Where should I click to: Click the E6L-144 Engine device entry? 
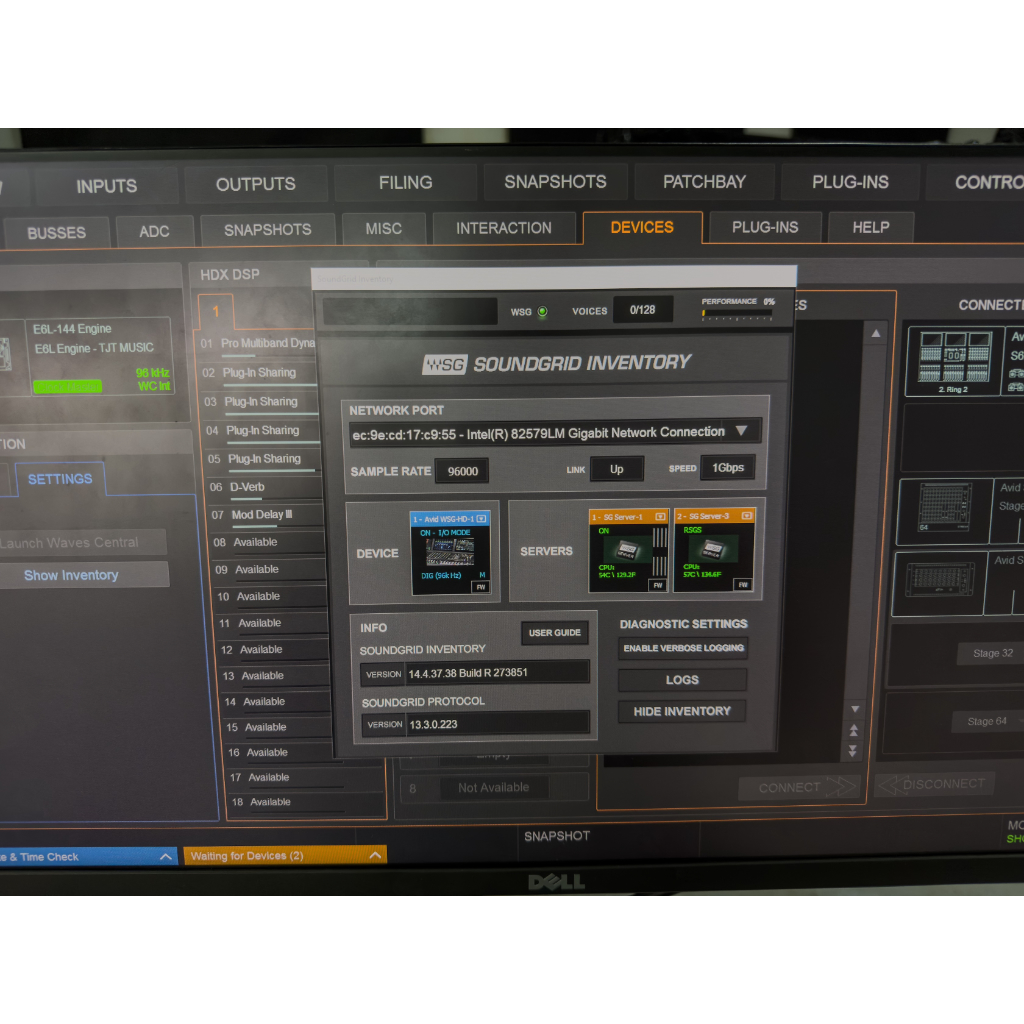(101, 357)
